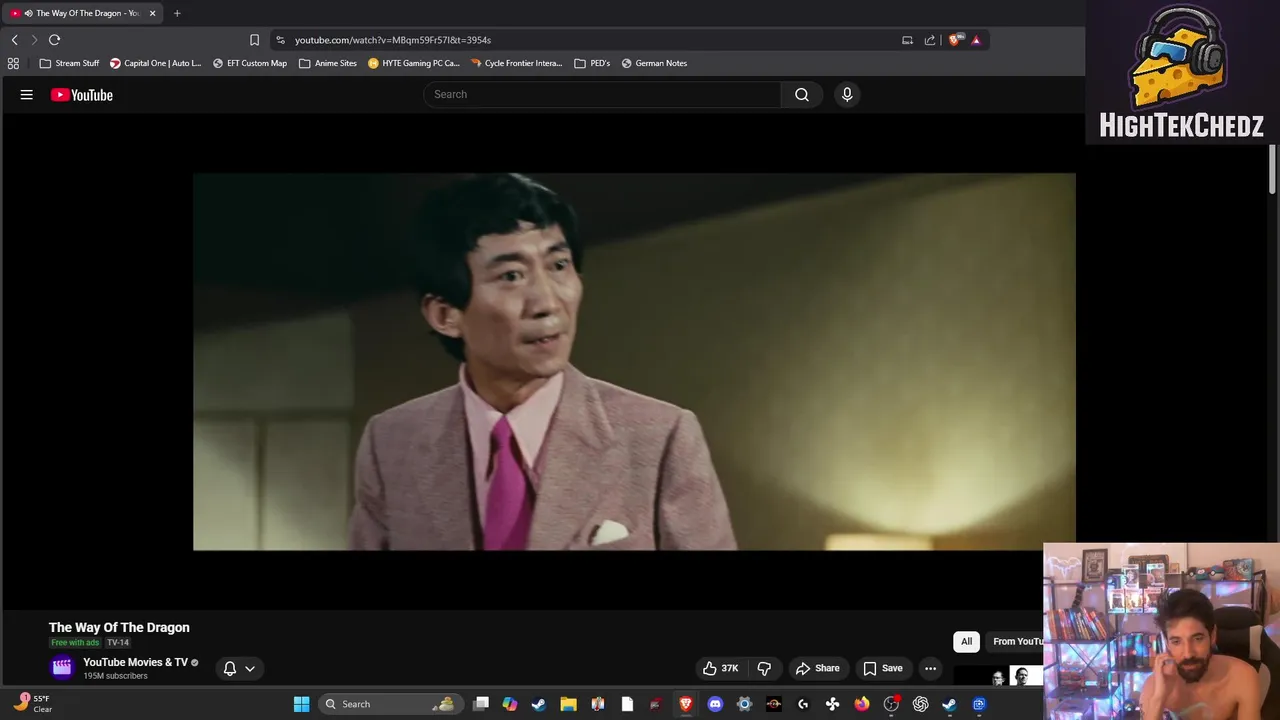Open Stream Stuff bookmarks folder

pyautogui.click(x=69, y=63)
